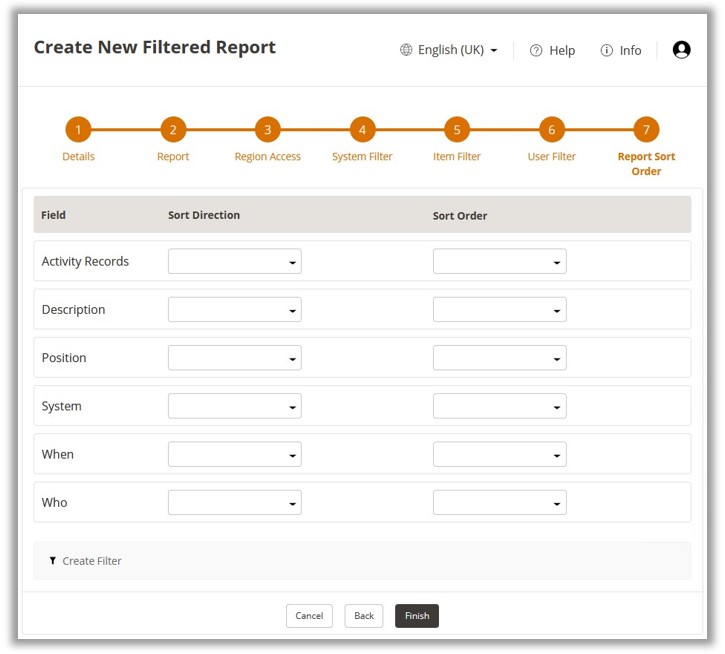Click the globe language icon
The width and height of the screenshot is (725, 654).
pos(406,50)
